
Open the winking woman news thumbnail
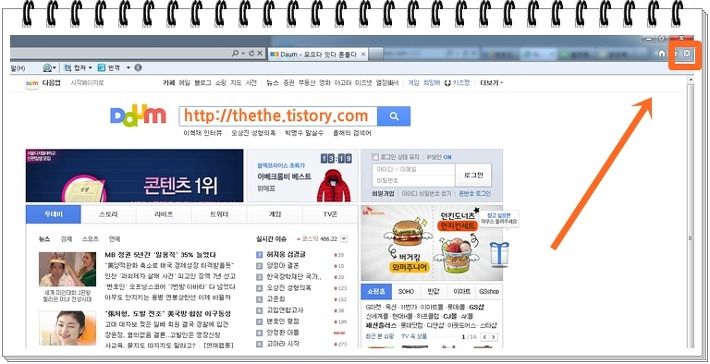coord(67,328)
